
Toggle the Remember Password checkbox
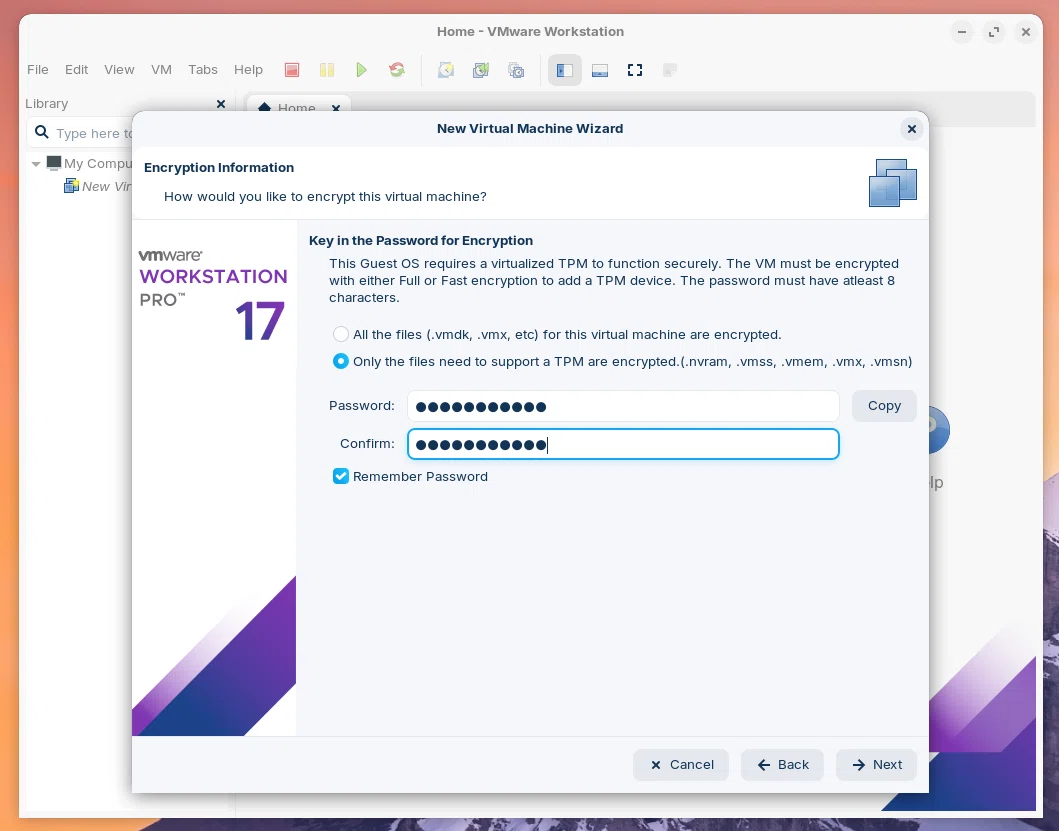[340, 476]
